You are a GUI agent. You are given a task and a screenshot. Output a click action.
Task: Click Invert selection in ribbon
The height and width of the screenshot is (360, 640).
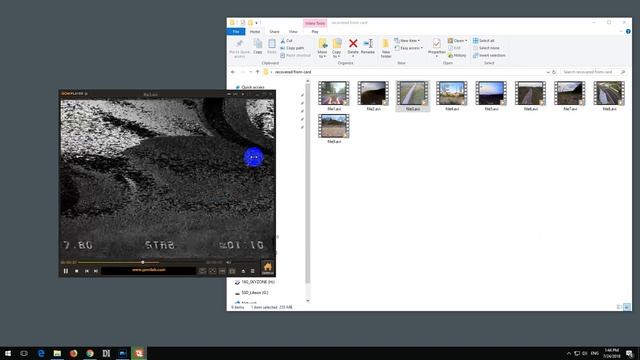click(x=489, y=56)
